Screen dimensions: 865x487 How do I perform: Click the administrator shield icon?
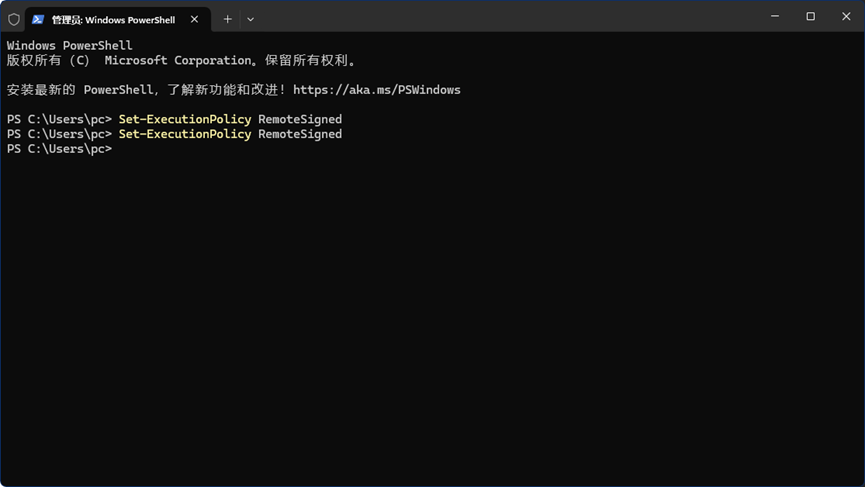(x=14, y=19)
